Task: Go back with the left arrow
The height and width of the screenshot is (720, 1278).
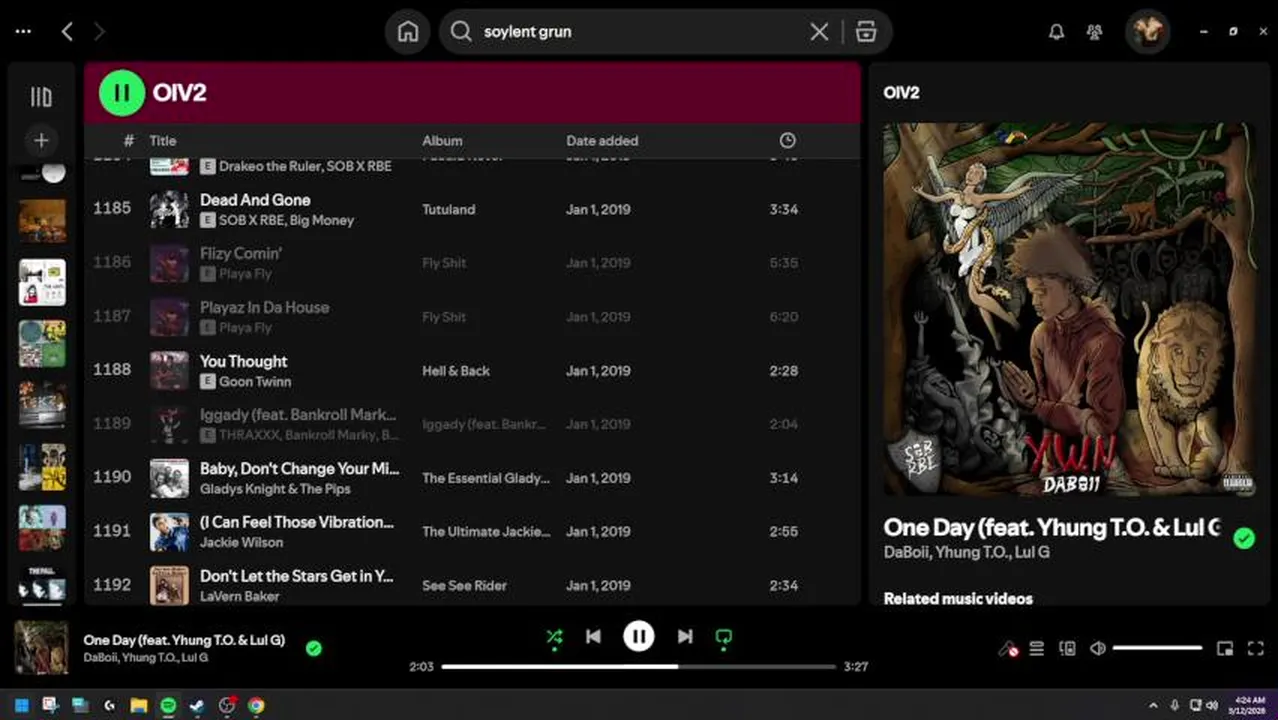Action: click(67, 32)
